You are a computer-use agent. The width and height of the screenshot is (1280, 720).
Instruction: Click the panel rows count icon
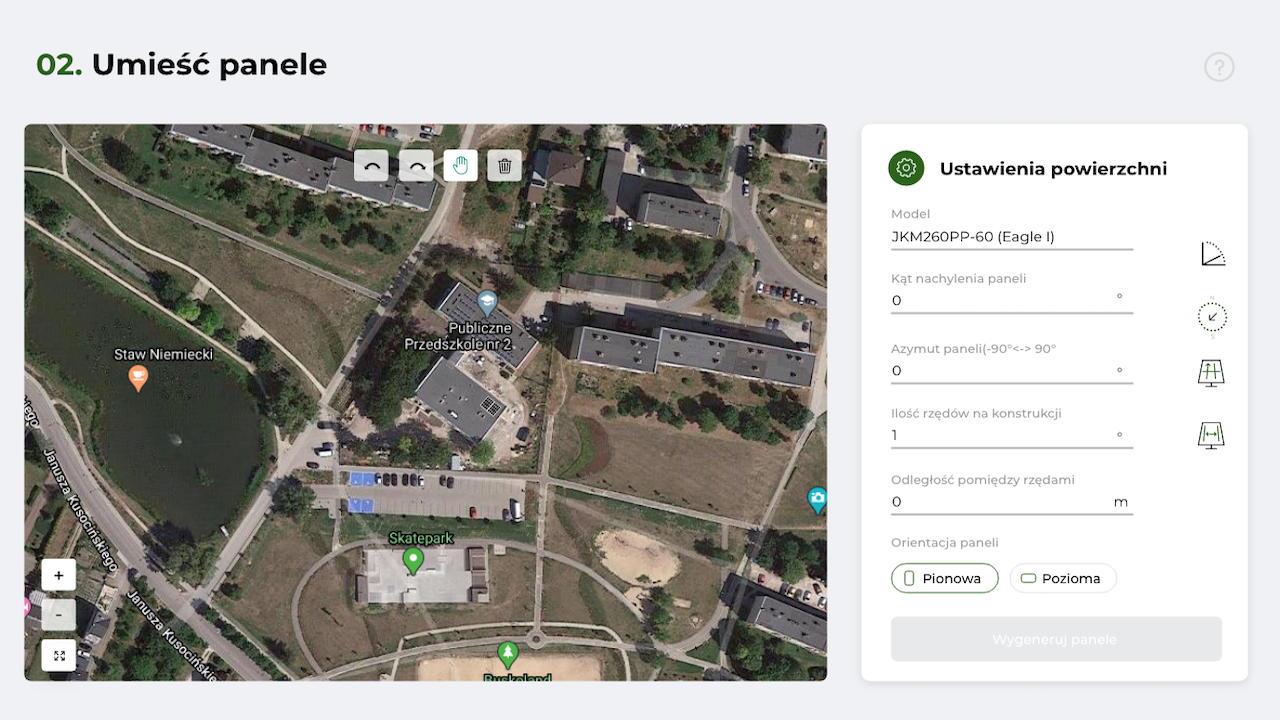(x=1211, y=373)
